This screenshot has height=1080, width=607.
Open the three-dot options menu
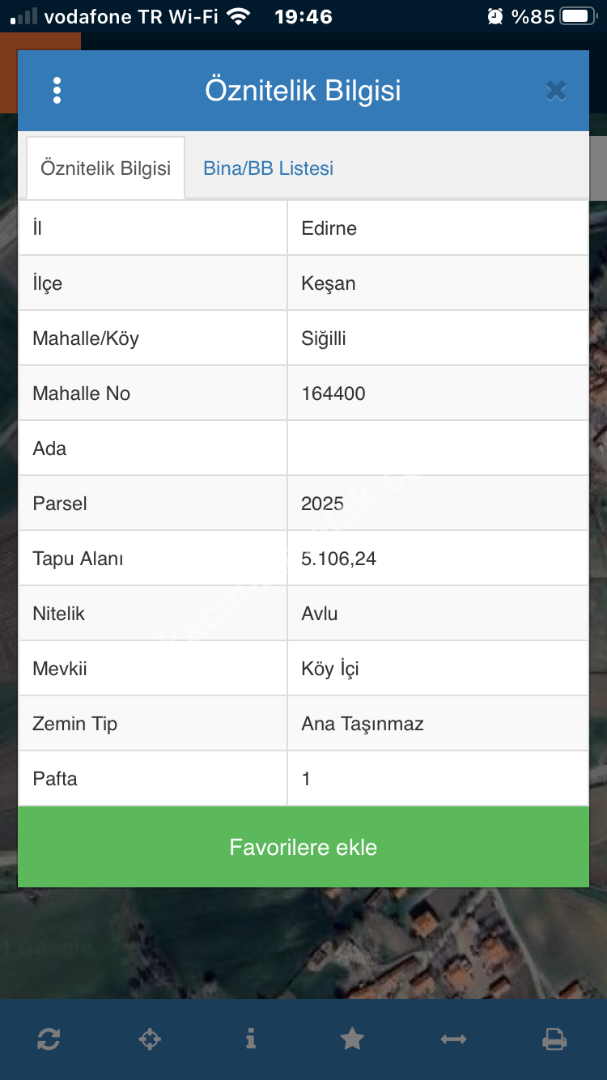57,91
